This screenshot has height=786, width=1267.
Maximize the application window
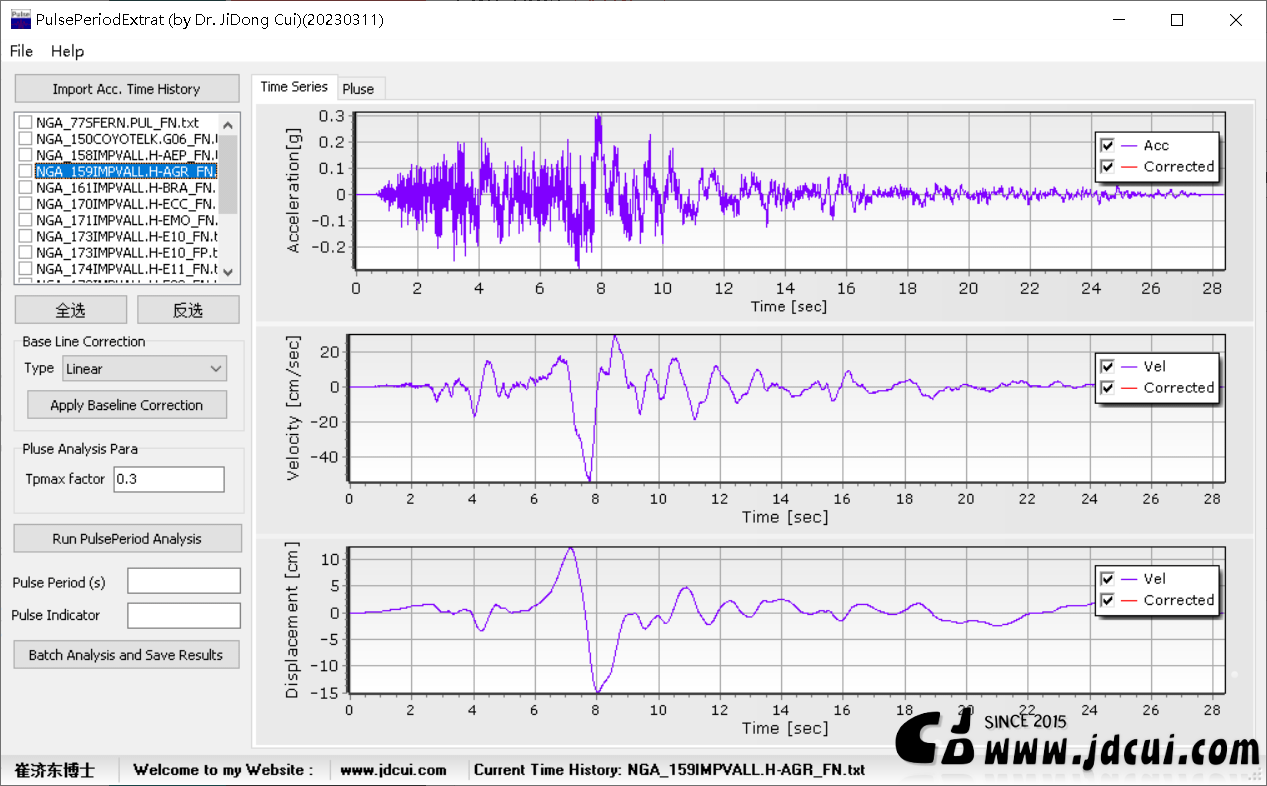[1177, 20]
